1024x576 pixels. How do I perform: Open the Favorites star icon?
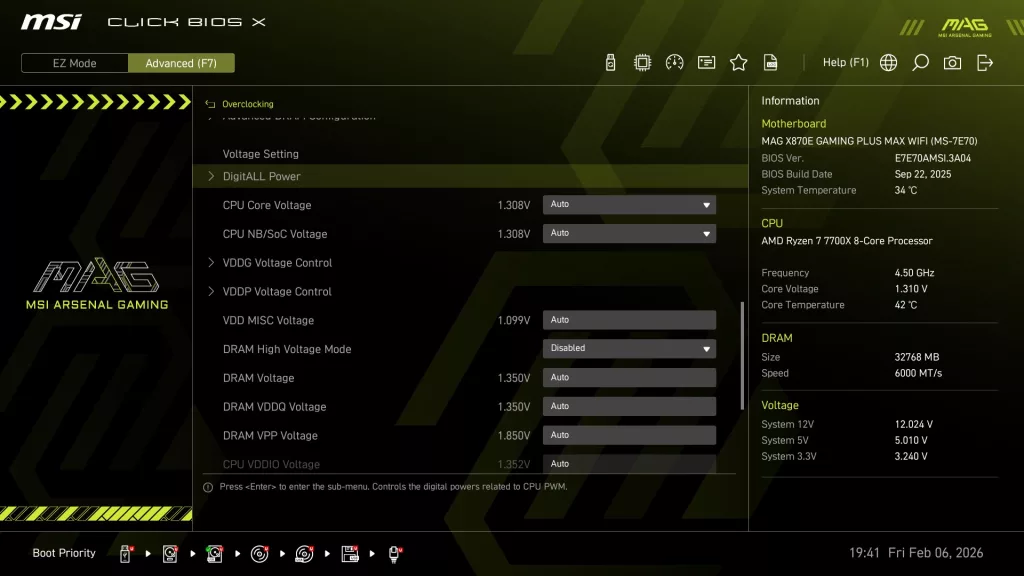[x=738, y=62]
